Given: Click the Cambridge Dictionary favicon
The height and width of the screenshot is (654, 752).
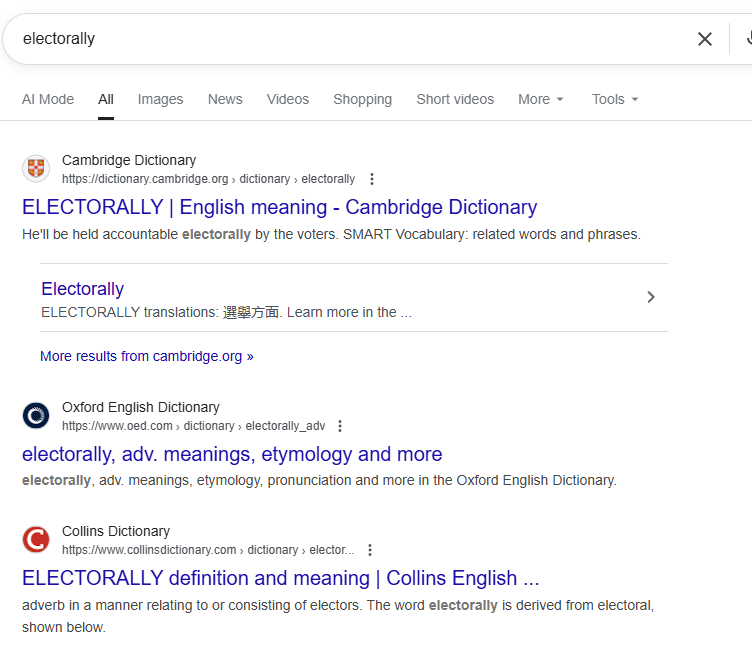Looking at the screenshot, I should 36,169.
